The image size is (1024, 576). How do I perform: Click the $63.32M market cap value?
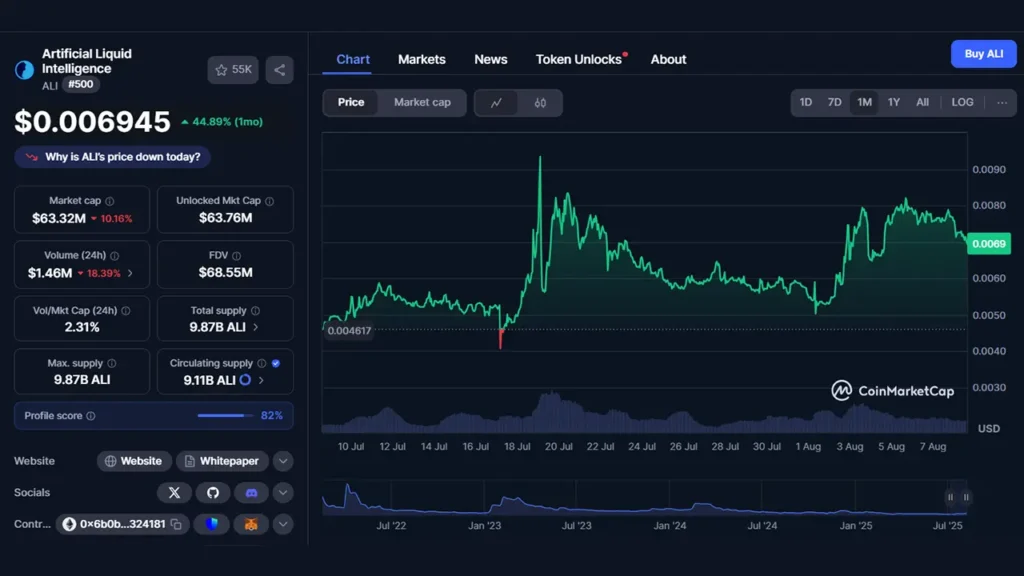(x=59, y=218)
